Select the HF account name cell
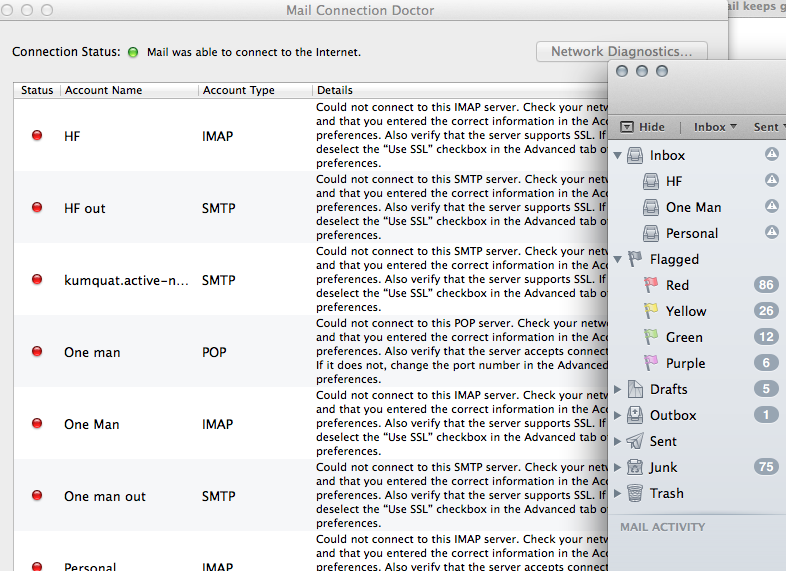786x571 pixels. pos(72,136)
